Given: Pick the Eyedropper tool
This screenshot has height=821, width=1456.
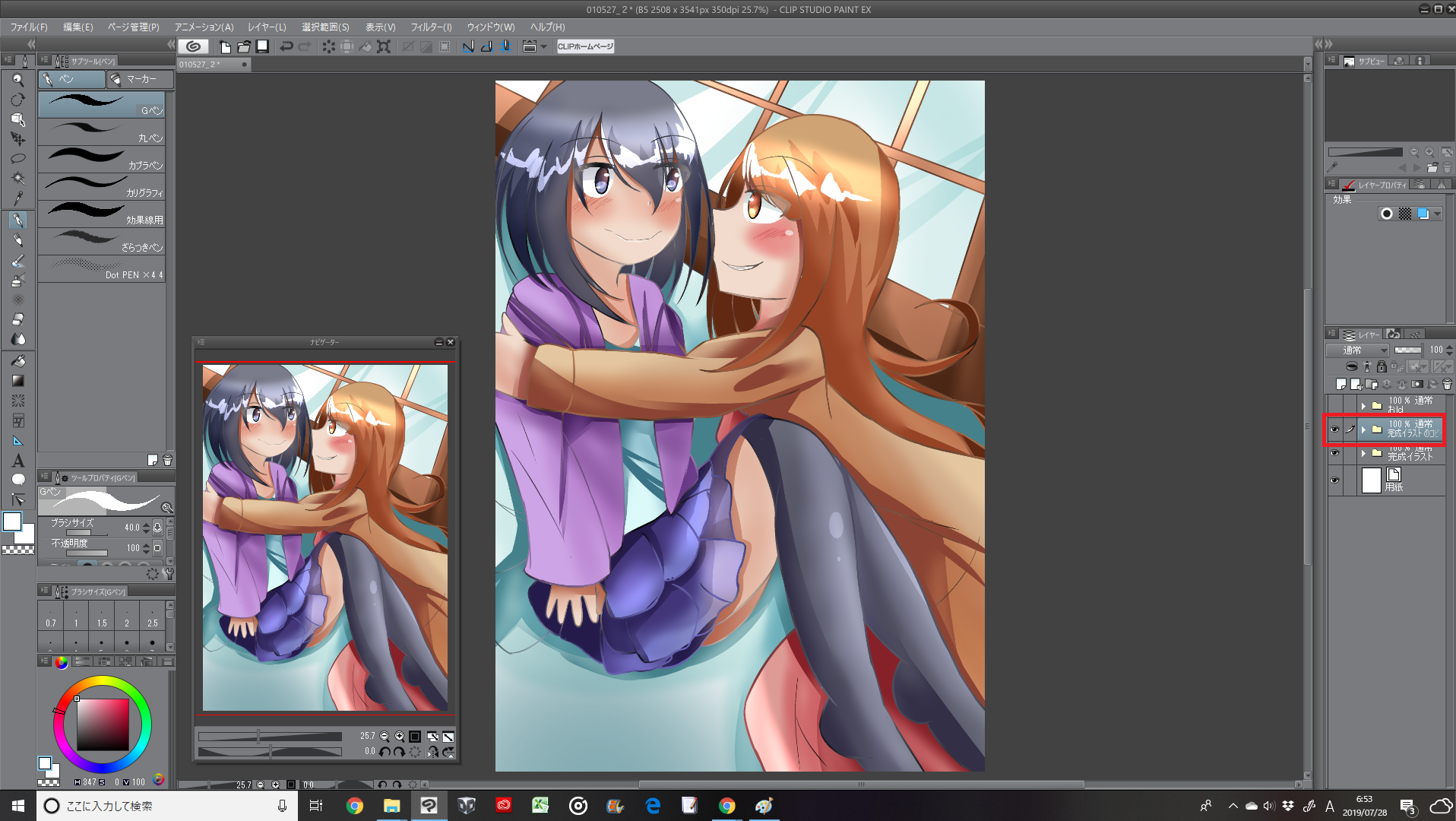Looking at the screenshot, I should [x=18, y=199].
